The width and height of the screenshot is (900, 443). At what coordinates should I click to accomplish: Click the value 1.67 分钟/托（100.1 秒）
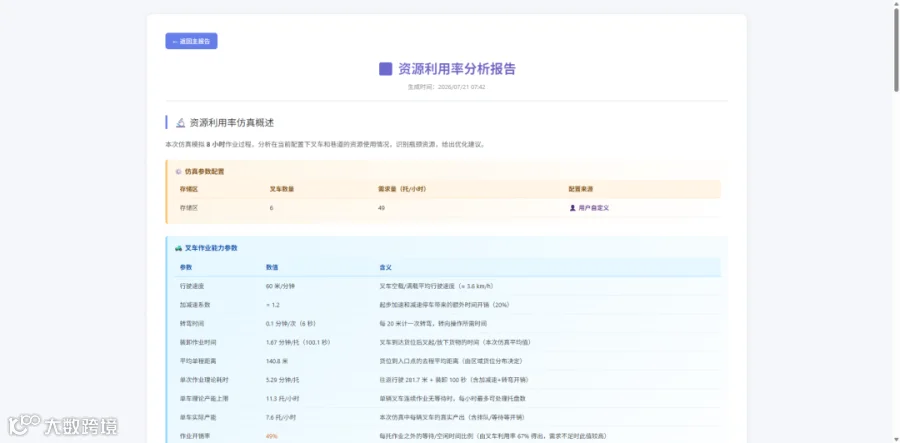298,343
